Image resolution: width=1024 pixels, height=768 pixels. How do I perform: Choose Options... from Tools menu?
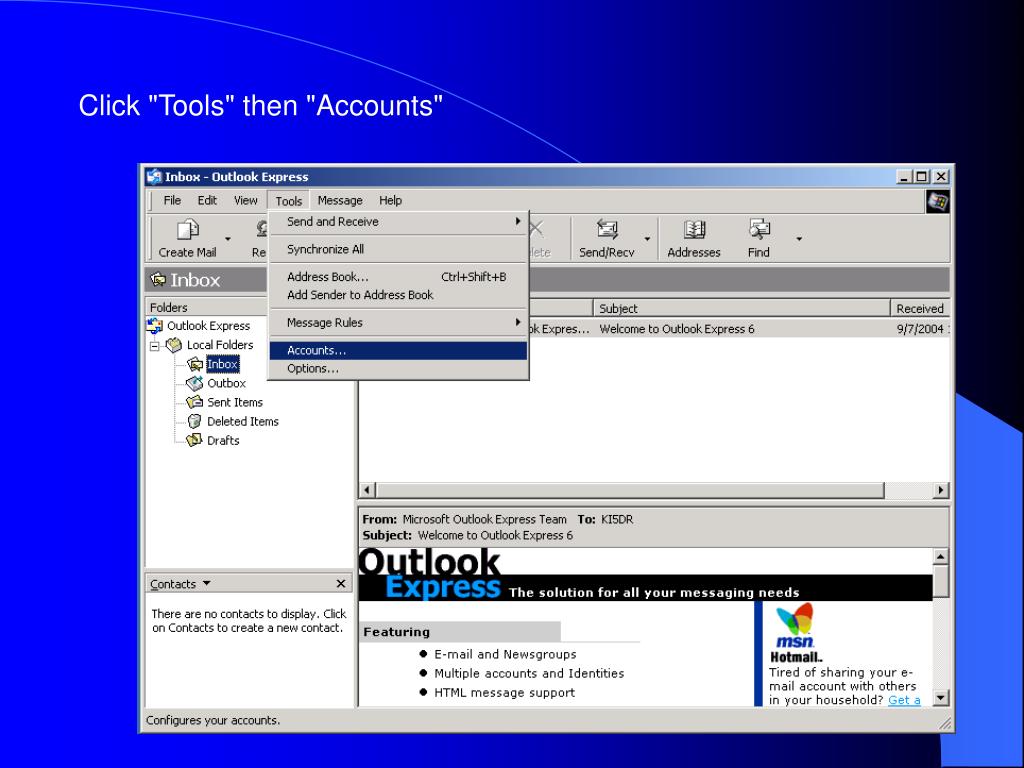pos(398,368)
